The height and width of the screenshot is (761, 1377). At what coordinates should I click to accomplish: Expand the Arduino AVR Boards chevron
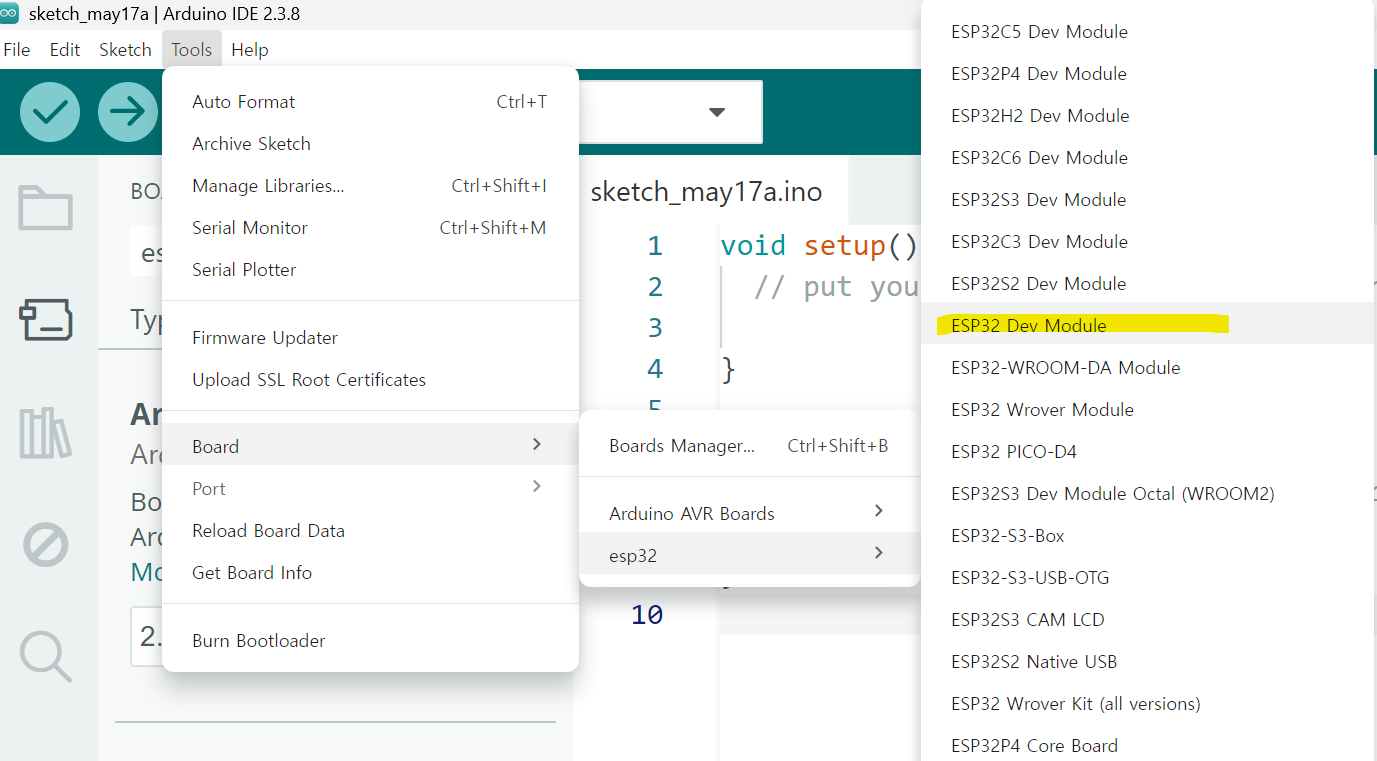point(879,511)
